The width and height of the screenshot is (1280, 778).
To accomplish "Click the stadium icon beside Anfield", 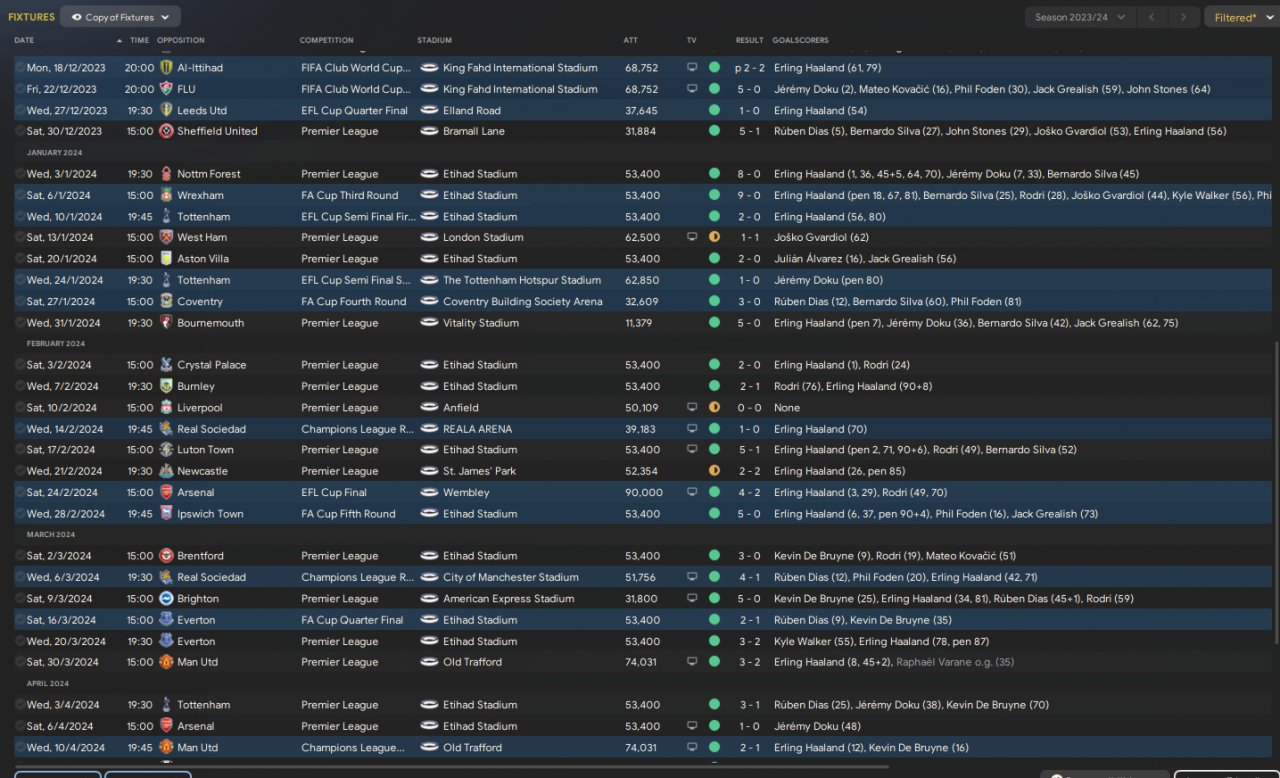I will pos(430,408).
